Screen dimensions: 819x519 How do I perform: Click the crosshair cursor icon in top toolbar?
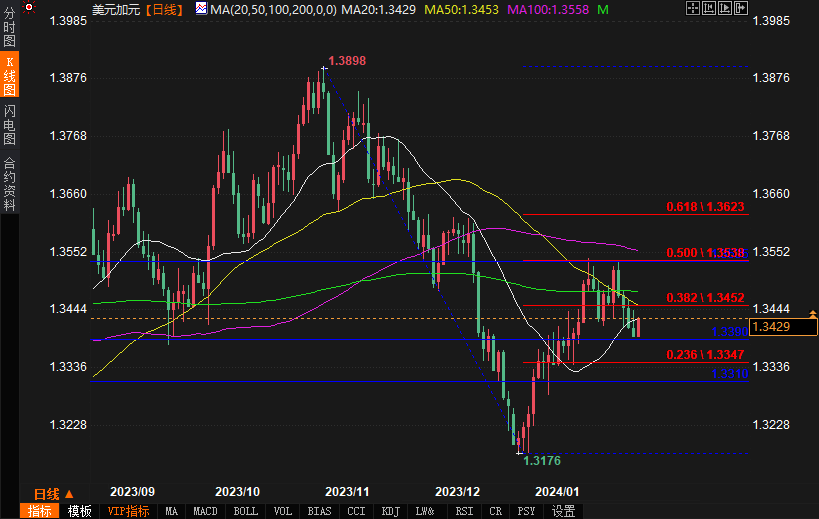(693, 8)
